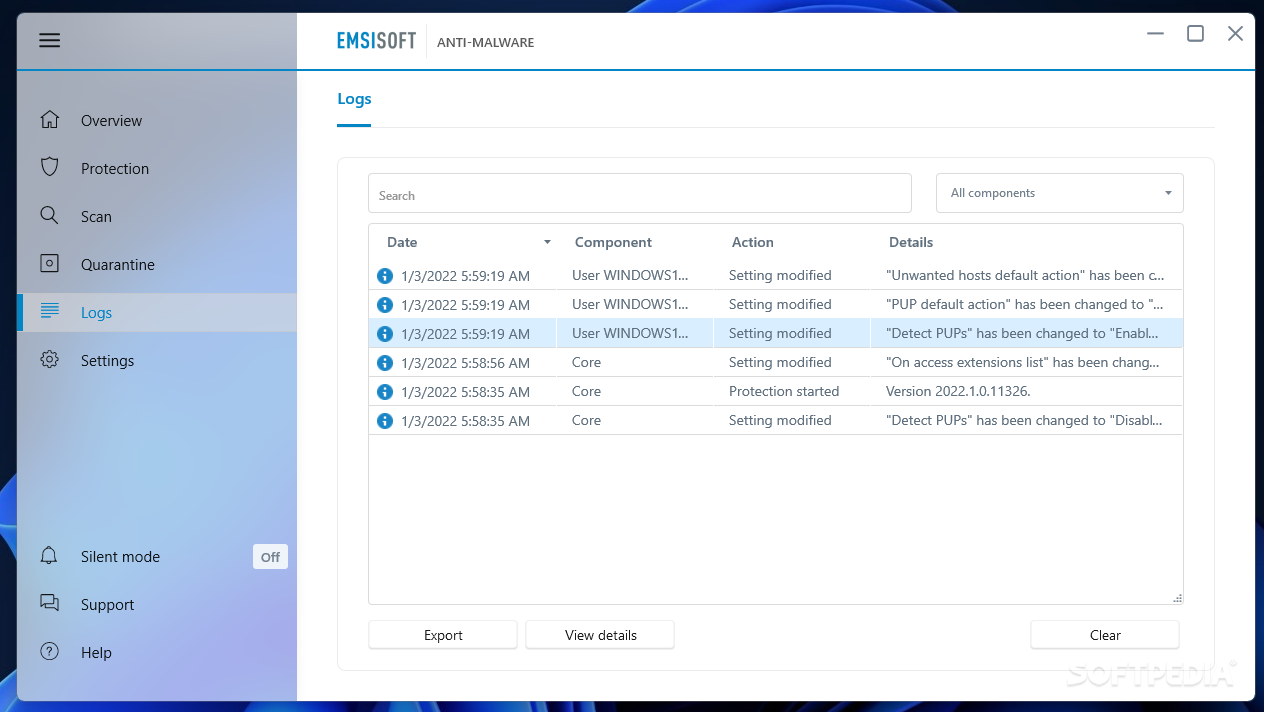This screenshot has width=1264, height=712.
Task: Toggle Silent mode Off switch
Action: click(270, 557)
